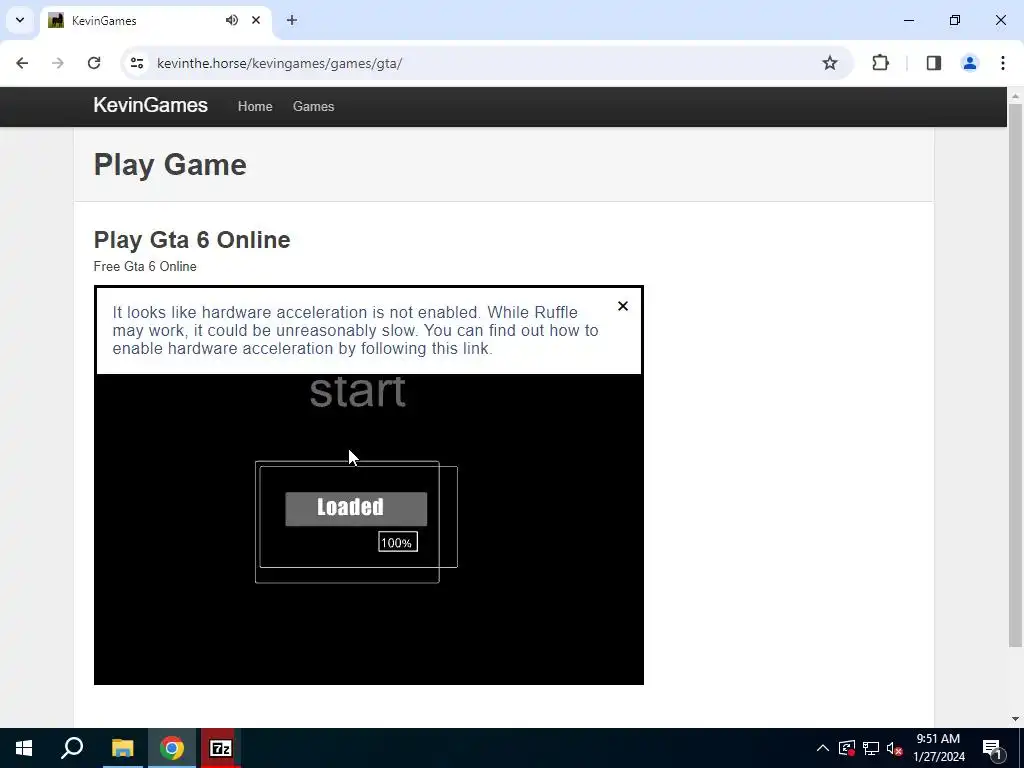Open the muted volume tray icon

click(895, 748)
